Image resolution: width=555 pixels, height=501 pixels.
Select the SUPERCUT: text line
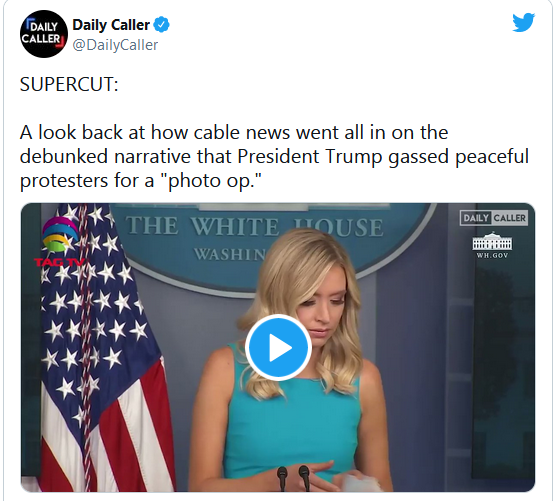(x=69, y=85)
